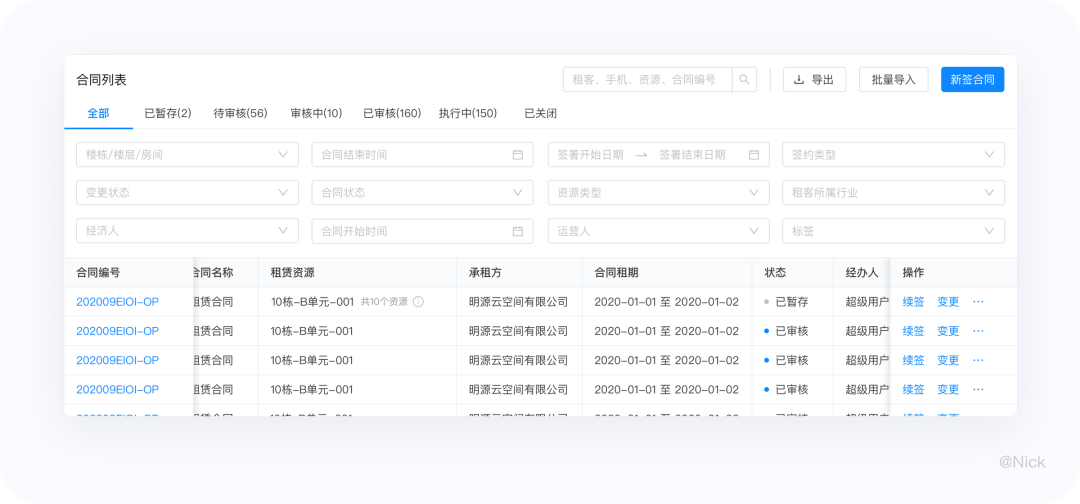Click calendar icon in 合同结束时间 field
Screen dimensions: 1080x504
point(518,155)
